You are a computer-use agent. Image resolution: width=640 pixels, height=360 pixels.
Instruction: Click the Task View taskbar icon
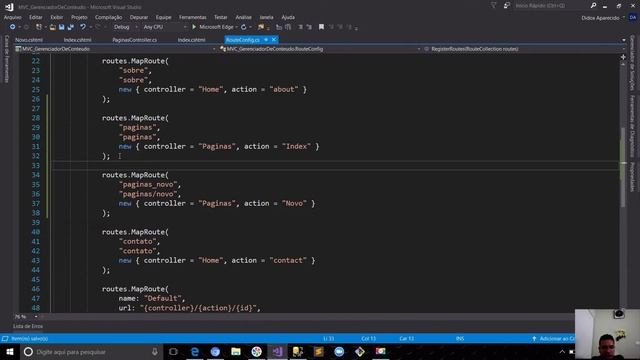pyautogui.click(x=173, y=351)
